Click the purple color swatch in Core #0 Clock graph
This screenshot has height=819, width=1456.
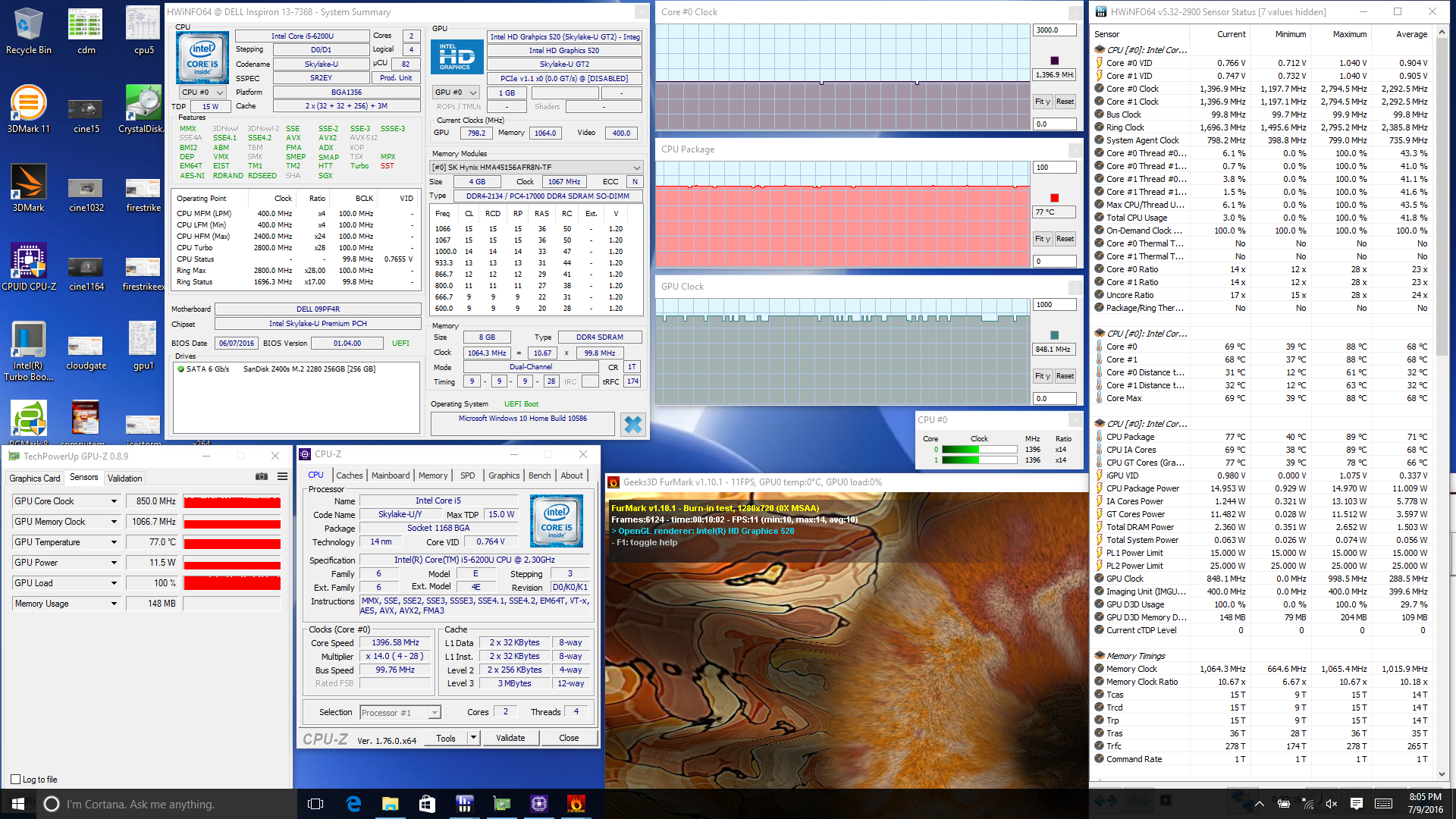[1054, 61]
